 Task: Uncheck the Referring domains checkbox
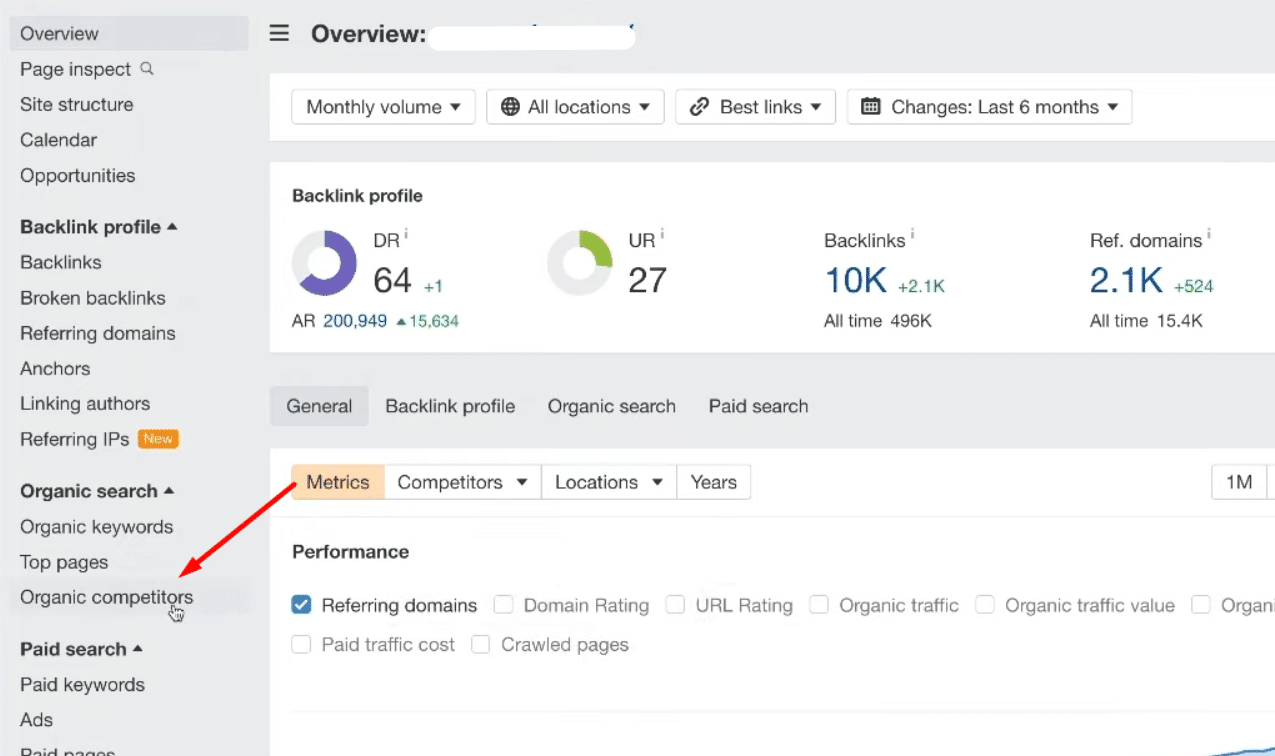pyautogui.click(x=301, y=605)
